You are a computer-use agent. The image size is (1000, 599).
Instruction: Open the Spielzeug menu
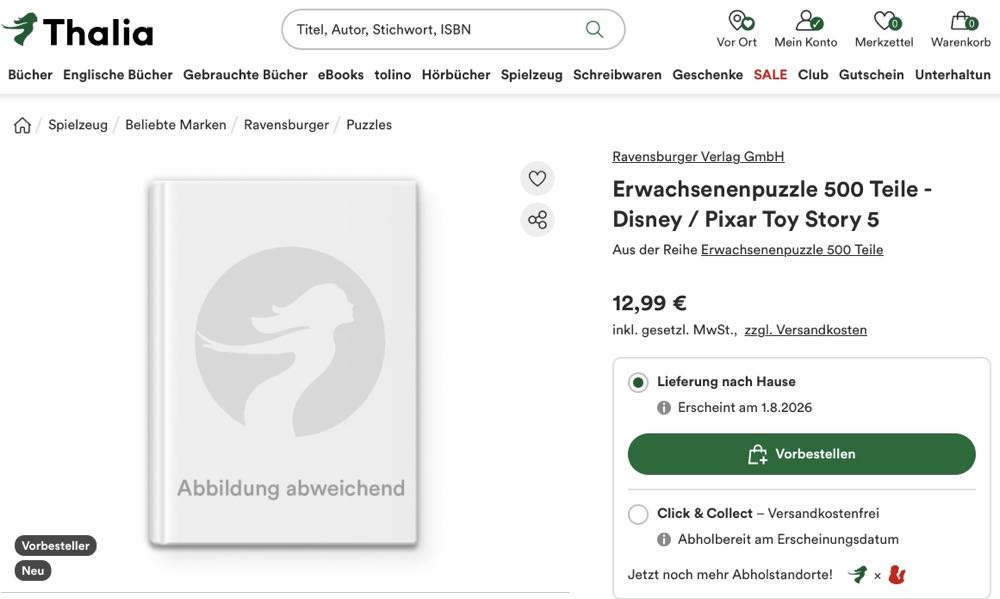coord(531,75)
